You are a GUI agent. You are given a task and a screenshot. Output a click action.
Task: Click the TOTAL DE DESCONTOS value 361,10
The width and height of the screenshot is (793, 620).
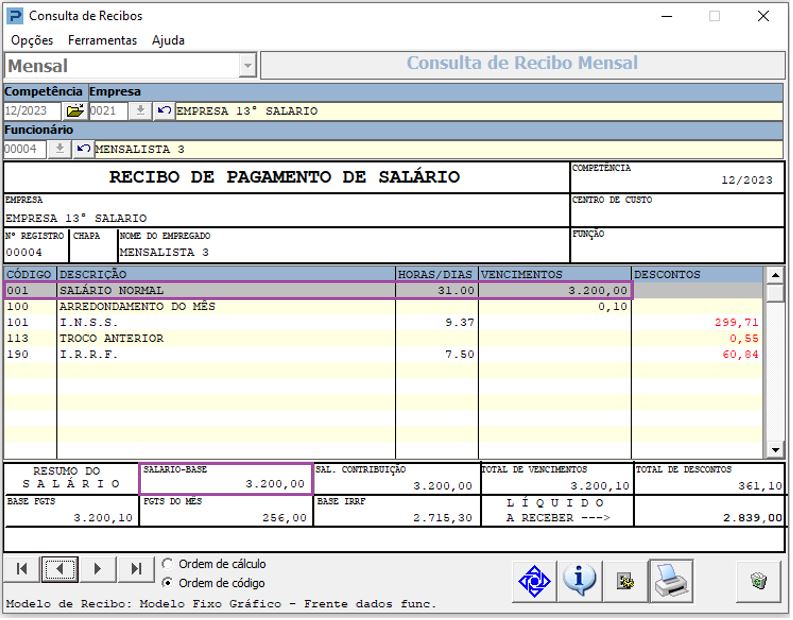[x=760, y=486]
